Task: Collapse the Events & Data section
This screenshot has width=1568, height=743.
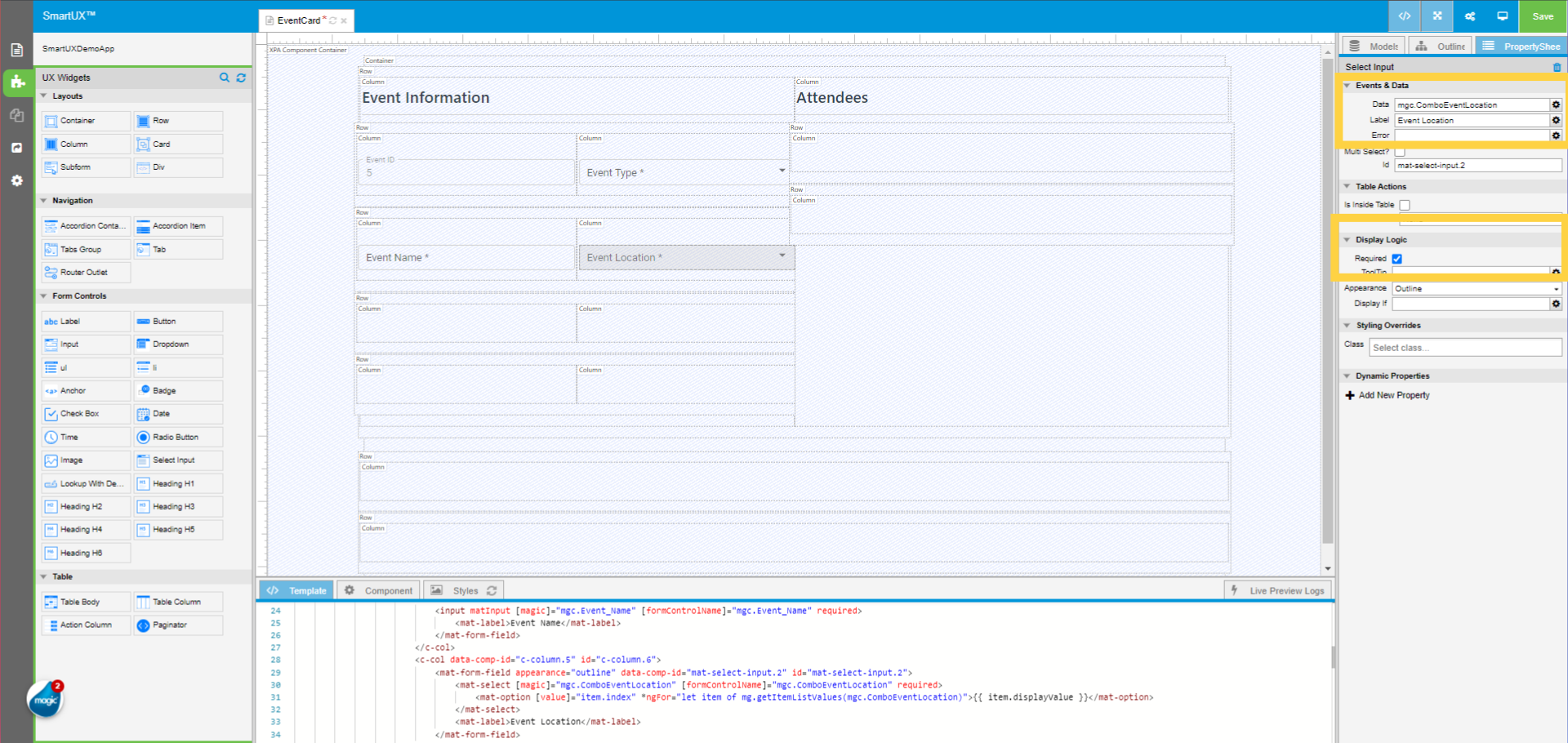Action: [x=1347, y=85]
